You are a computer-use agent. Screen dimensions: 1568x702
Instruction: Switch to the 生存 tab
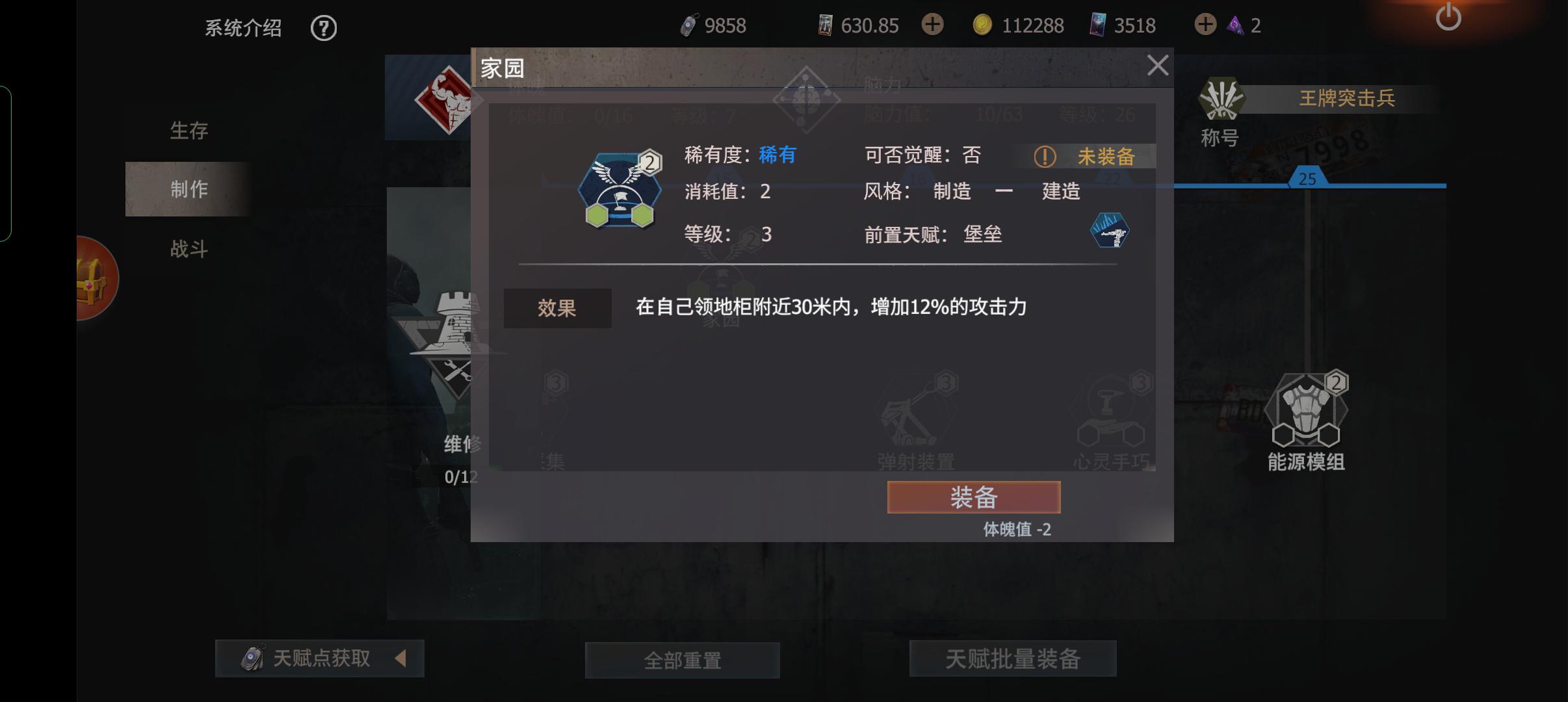[189, 130]
